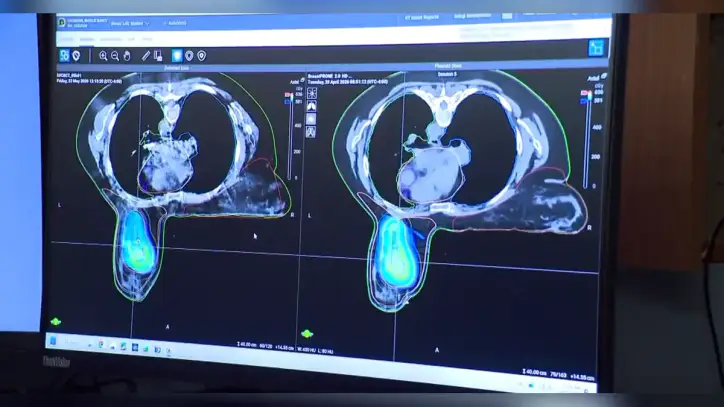
Task: Click the first tab in white bar
Action: [66, 40]
